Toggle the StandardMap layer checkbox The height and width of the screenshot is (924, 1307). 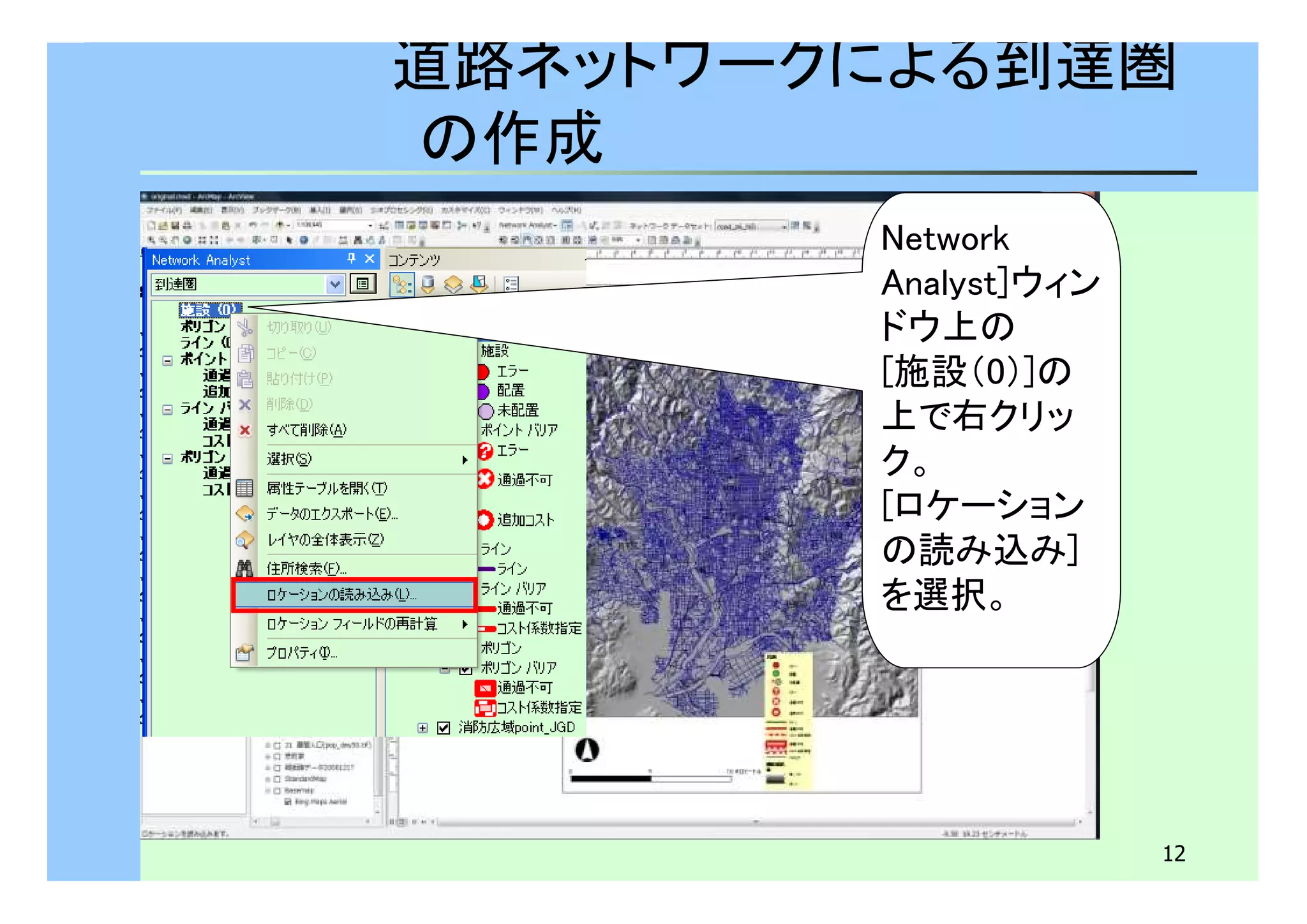tap(277, 779)
